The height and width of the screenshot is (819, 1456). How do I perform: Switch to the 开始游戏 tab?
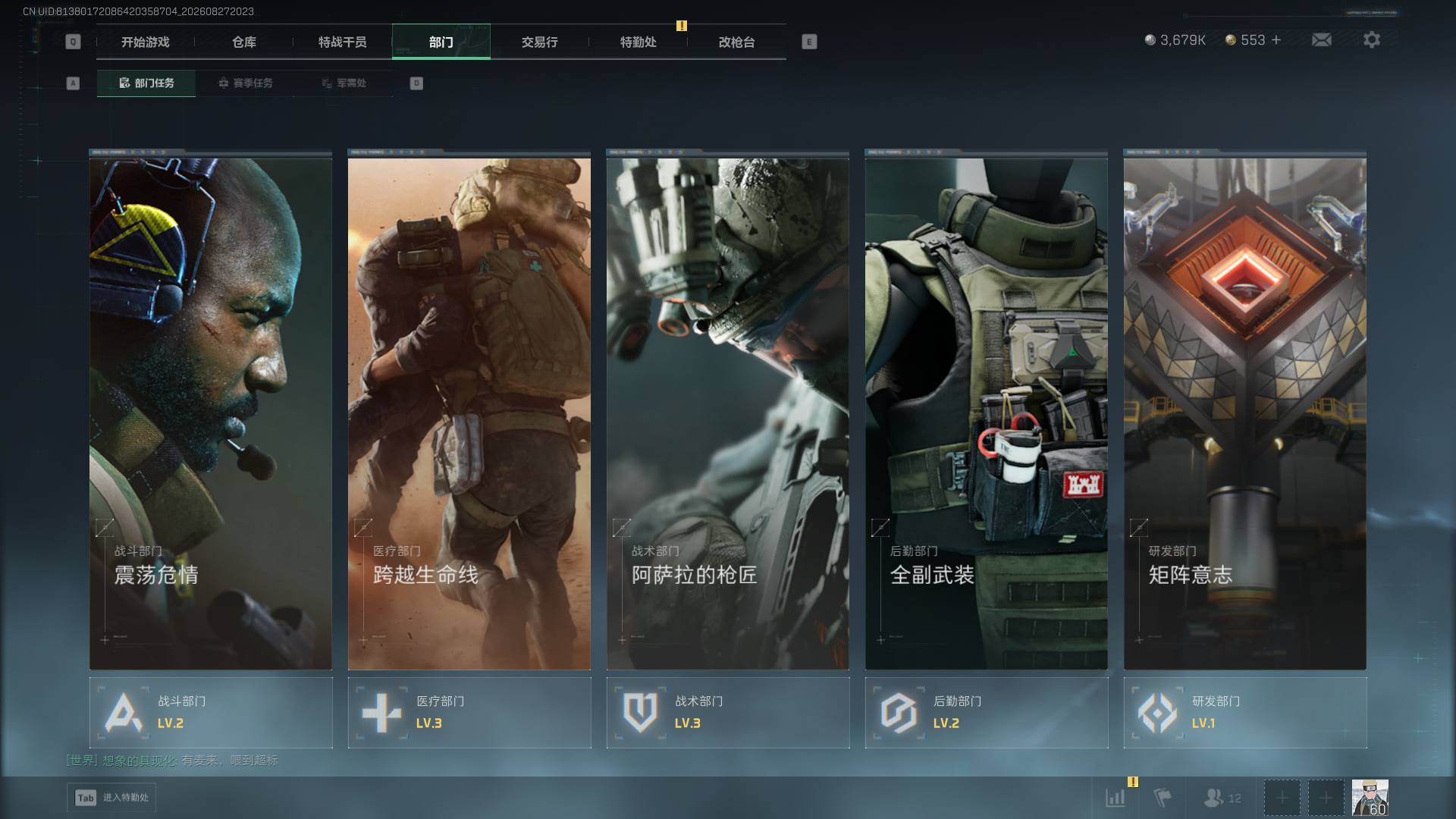146,42
